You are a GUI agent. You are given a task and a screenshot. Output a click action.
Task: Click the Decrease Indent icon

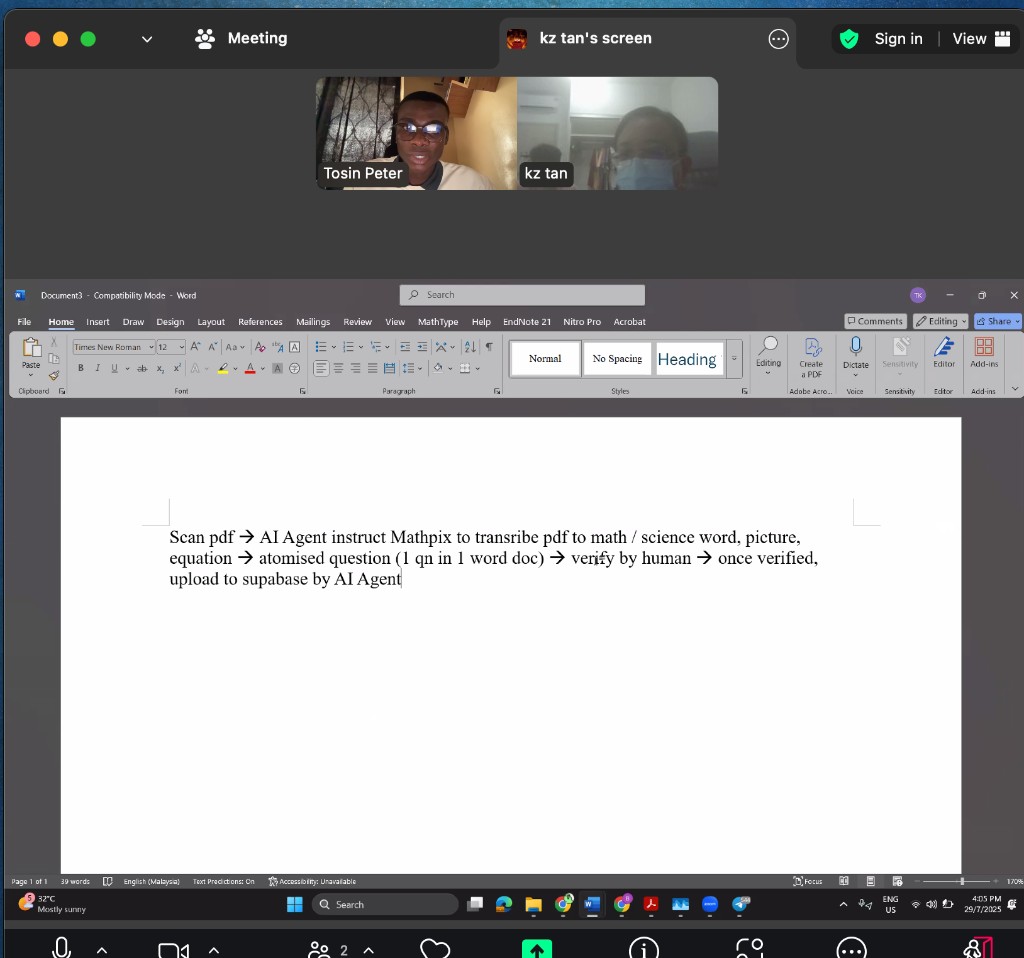[405, 347]
